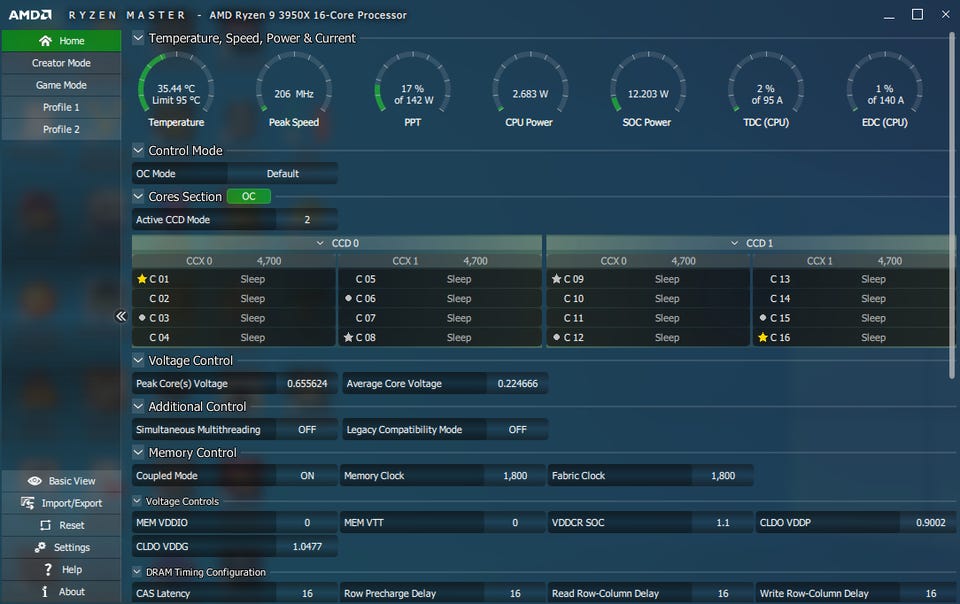Click the Reset icon in sidebar
The width and height of the screenshot is (960, 604).
coord(45,525)
